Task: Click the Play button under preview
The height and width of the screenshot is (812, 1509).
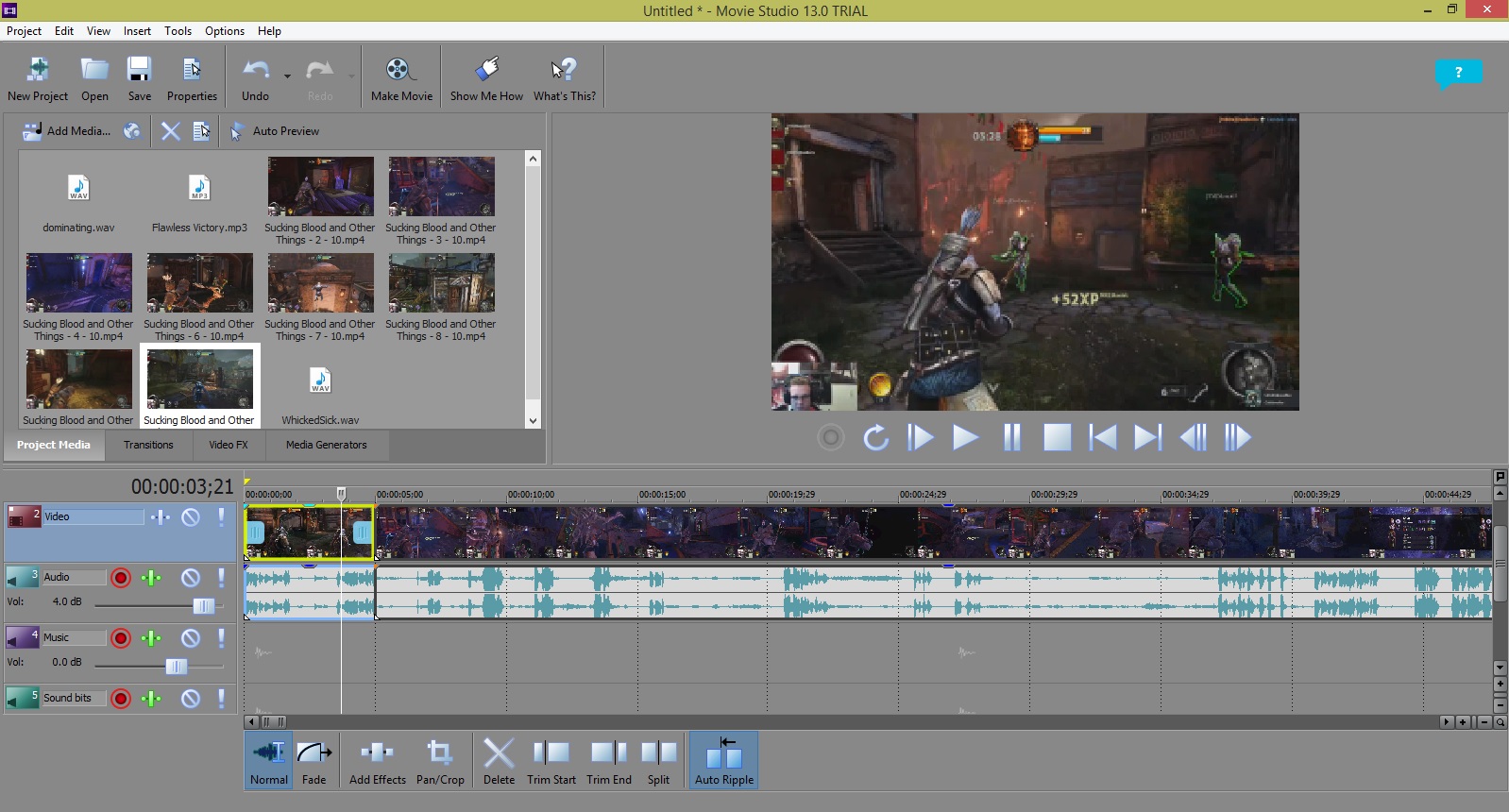Action: (965, 438)
